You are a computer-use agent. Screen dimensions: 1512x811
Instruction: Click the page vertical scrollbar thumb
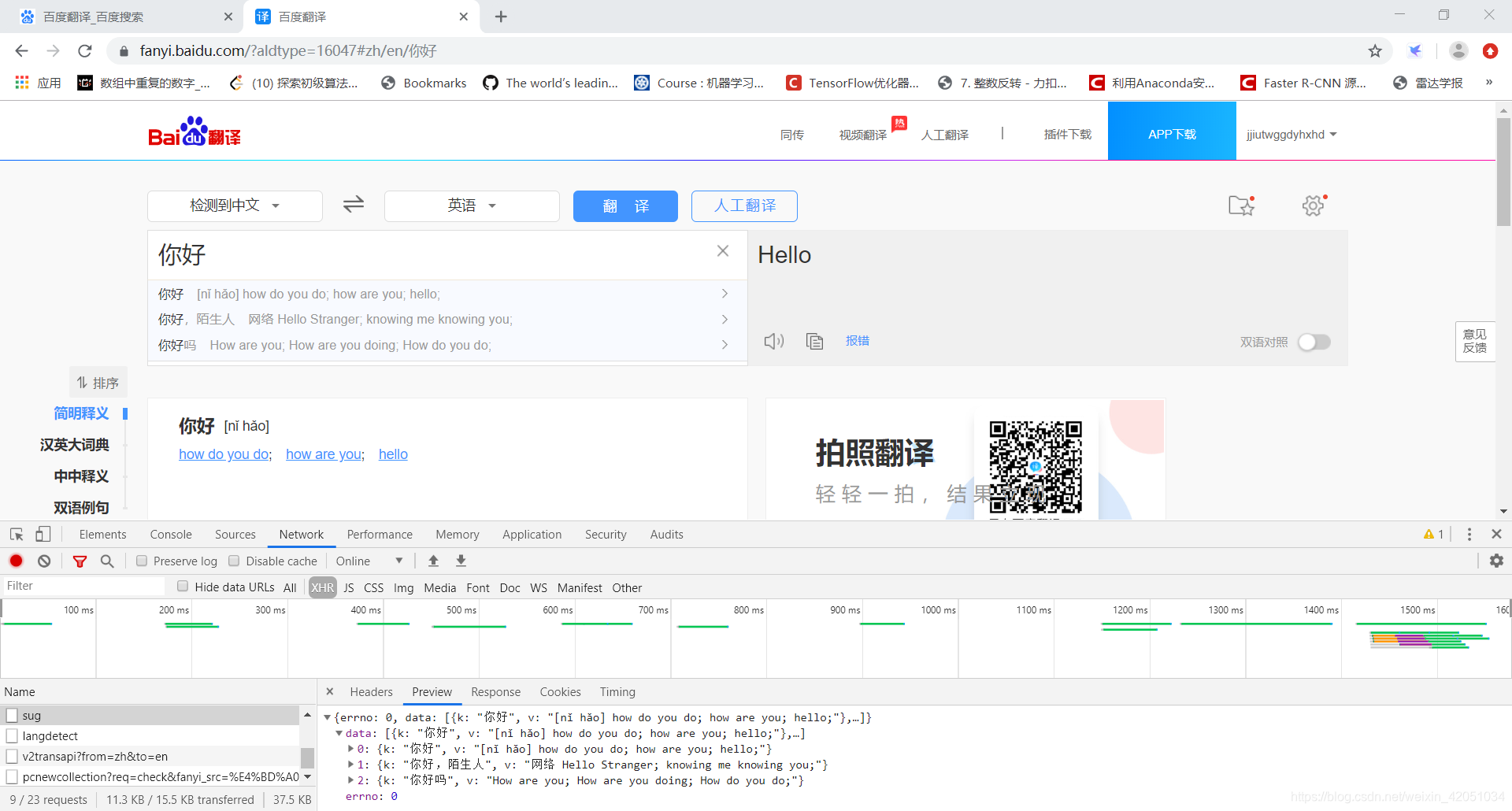[1503, 172]
